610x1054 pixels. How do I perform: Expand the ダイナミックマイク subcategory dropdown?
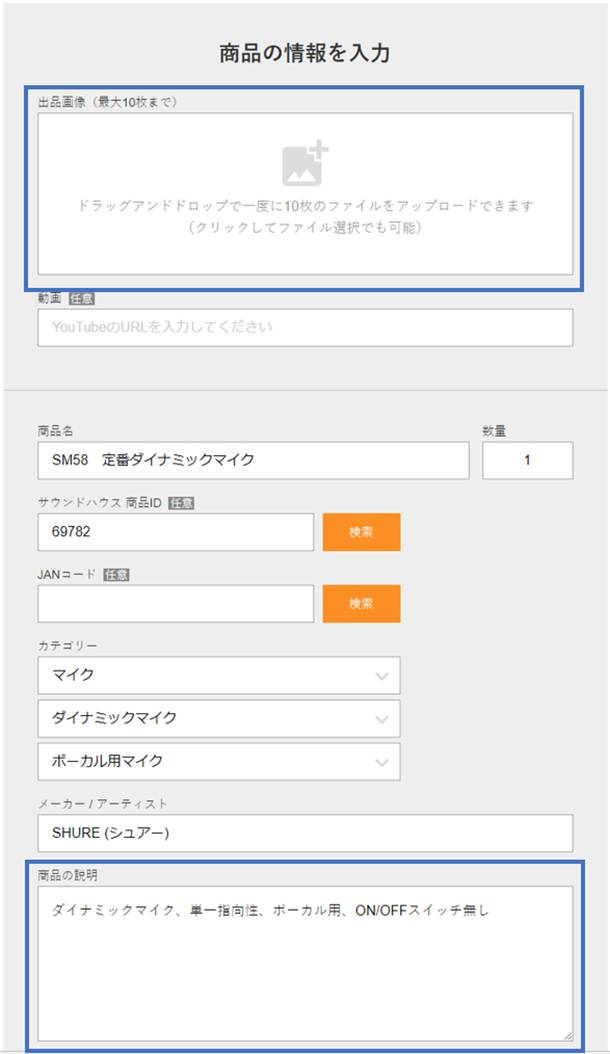[x=219, y=718]
